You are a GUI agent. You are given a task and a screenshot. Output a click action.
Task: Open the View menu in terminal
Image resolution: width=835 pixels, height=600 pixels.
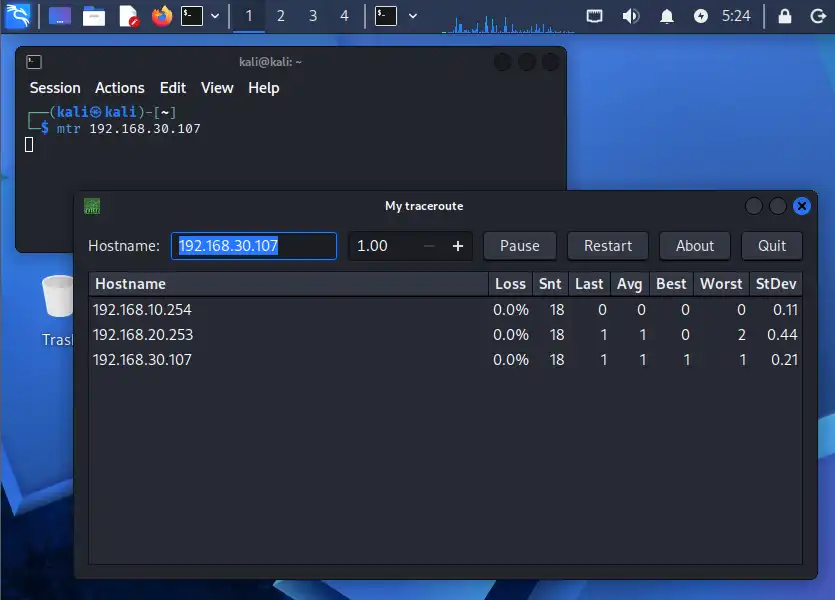[217, 88]
